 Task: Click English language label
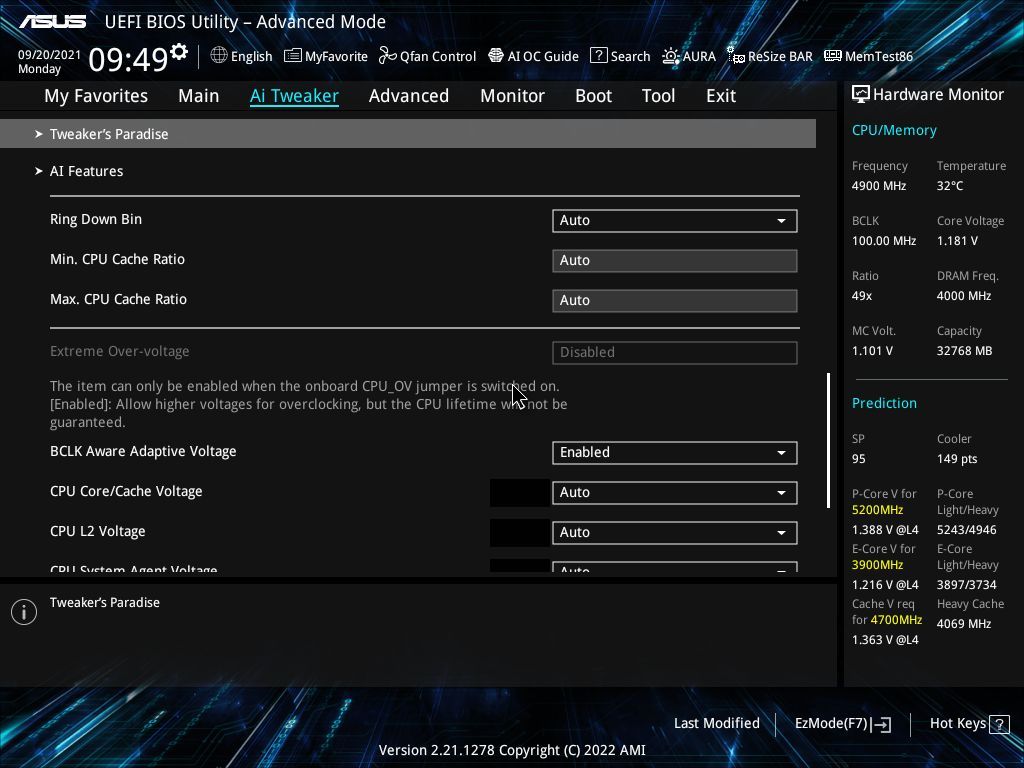[251, 56]
